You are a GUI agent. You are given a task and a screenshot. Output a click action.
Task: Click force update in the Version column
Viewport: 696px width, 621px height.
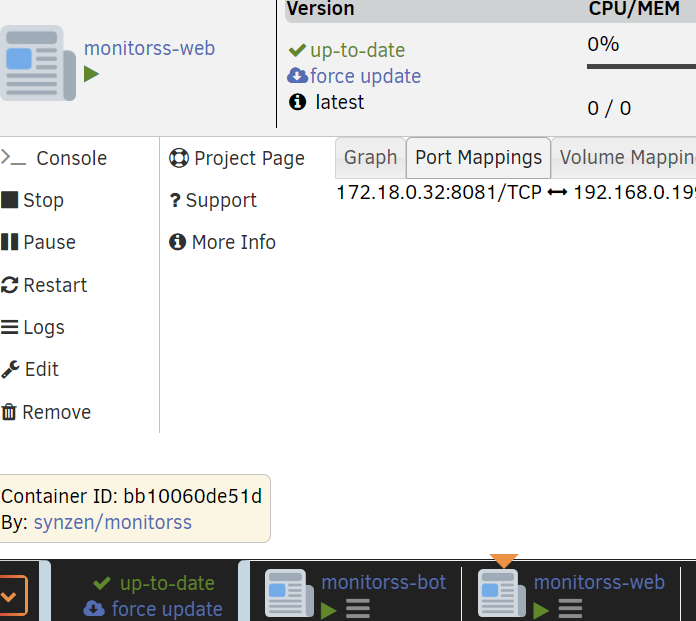click(x=365, y=76)
